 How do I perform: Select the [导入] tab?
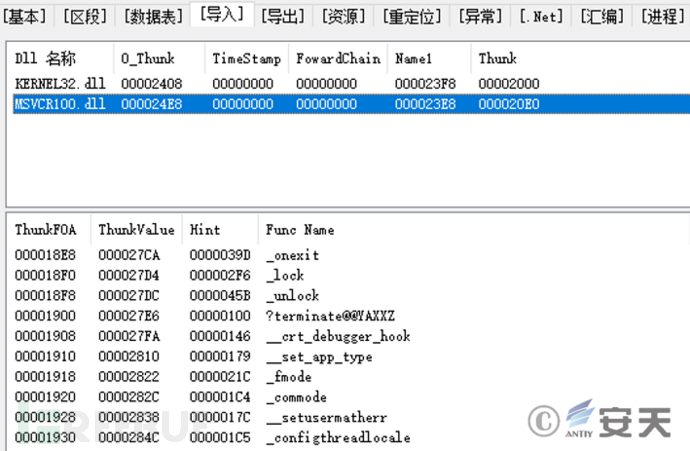(x=222, y=15)
